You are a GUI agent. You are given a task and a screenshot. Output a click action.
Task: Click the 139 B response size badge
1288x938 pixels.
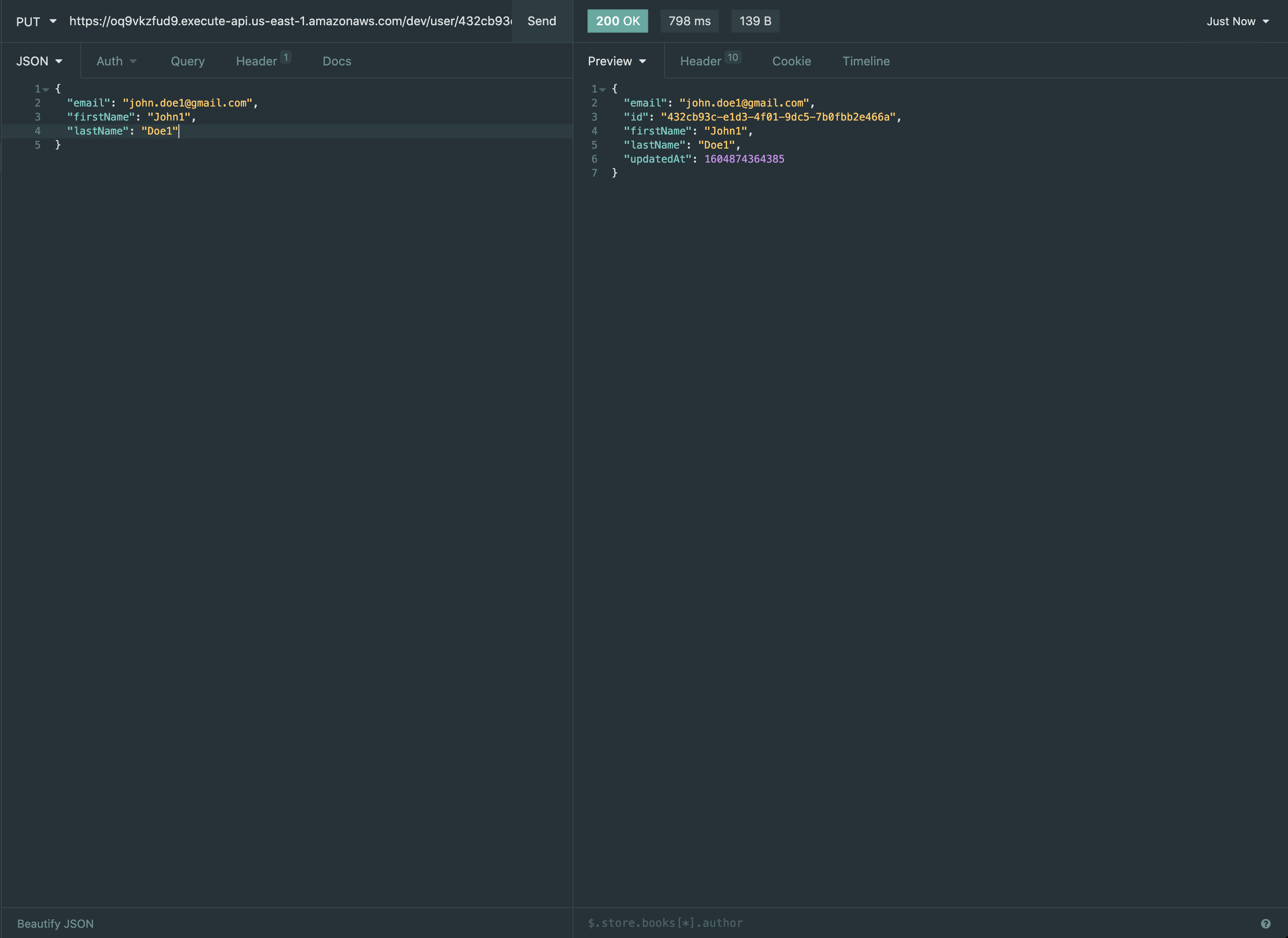(x=755, y=21)
